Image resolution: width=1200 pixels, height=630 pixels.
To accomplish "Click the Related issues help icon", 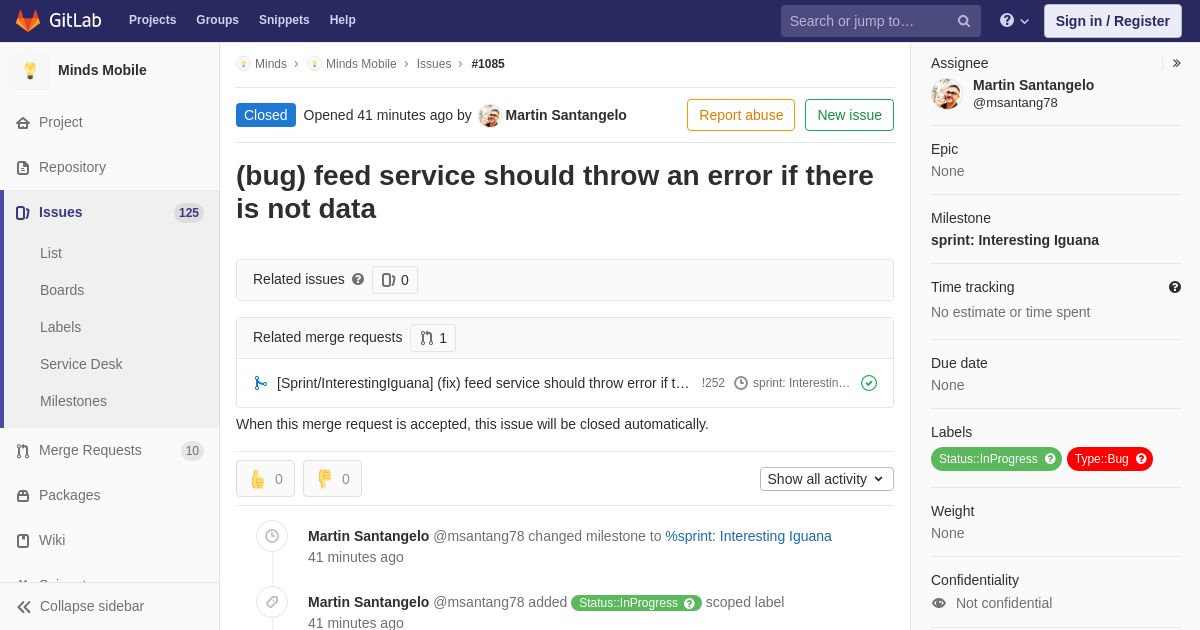I will click(x=358, y=280).
